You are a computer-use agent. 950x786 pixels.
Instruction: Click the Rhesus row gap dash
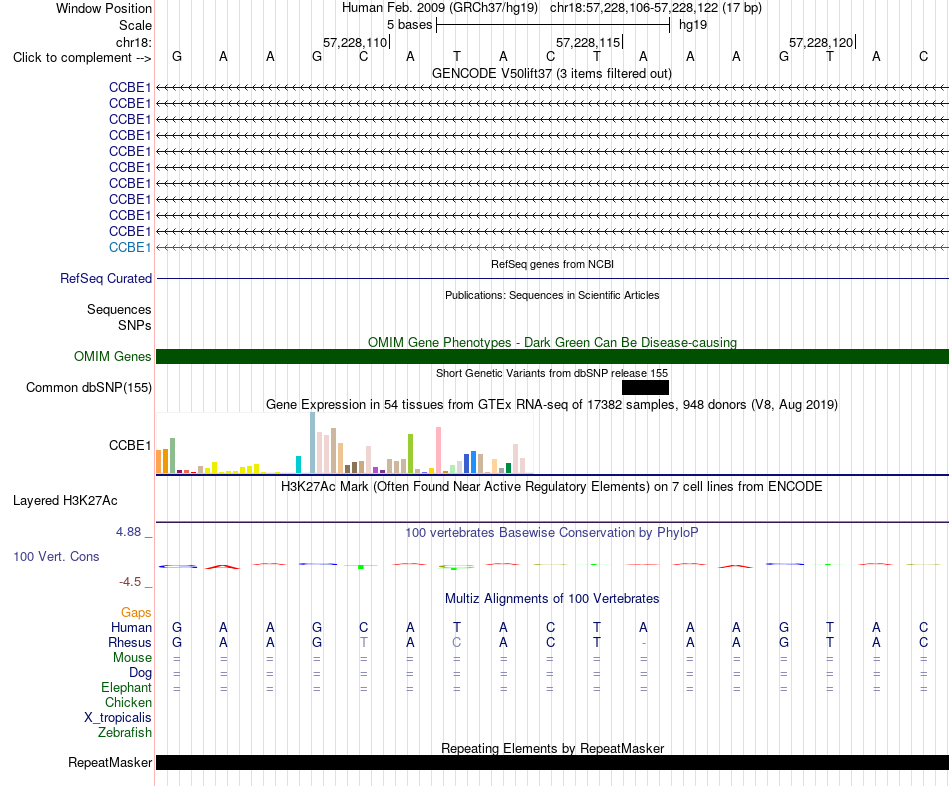pyautogui.click(x=643, y=643)
